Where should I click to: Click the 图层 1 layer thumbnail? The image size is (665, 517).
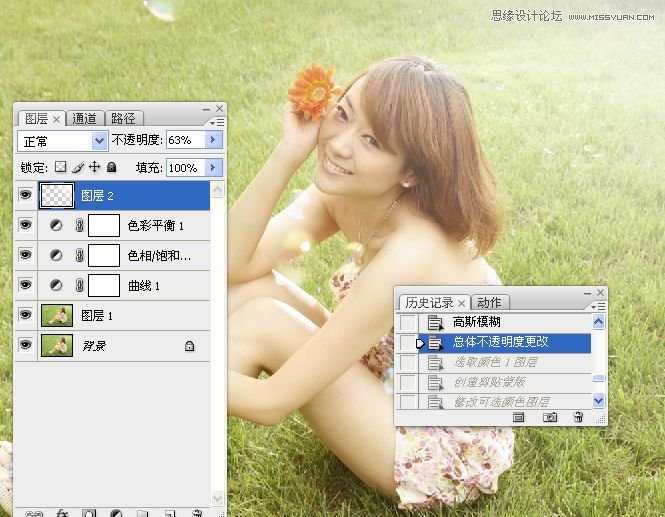point(56,316)
